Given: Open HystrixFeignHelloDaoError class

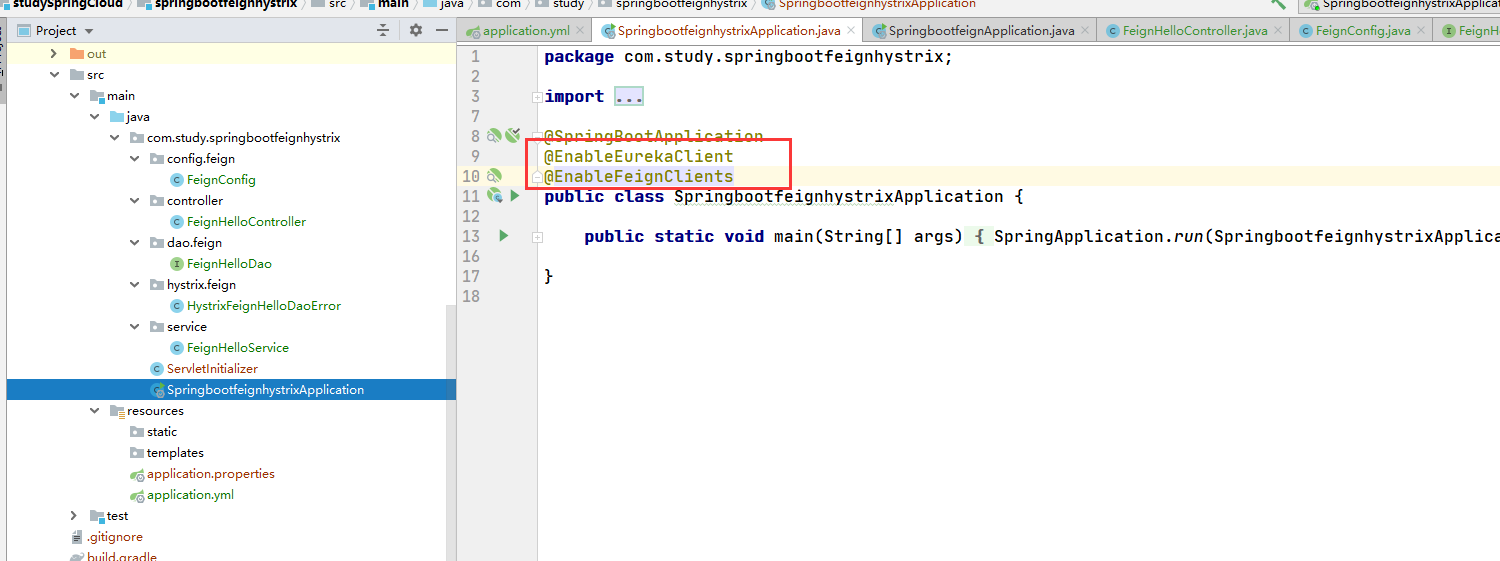Looking at the screenshot, I should point(264,306).
